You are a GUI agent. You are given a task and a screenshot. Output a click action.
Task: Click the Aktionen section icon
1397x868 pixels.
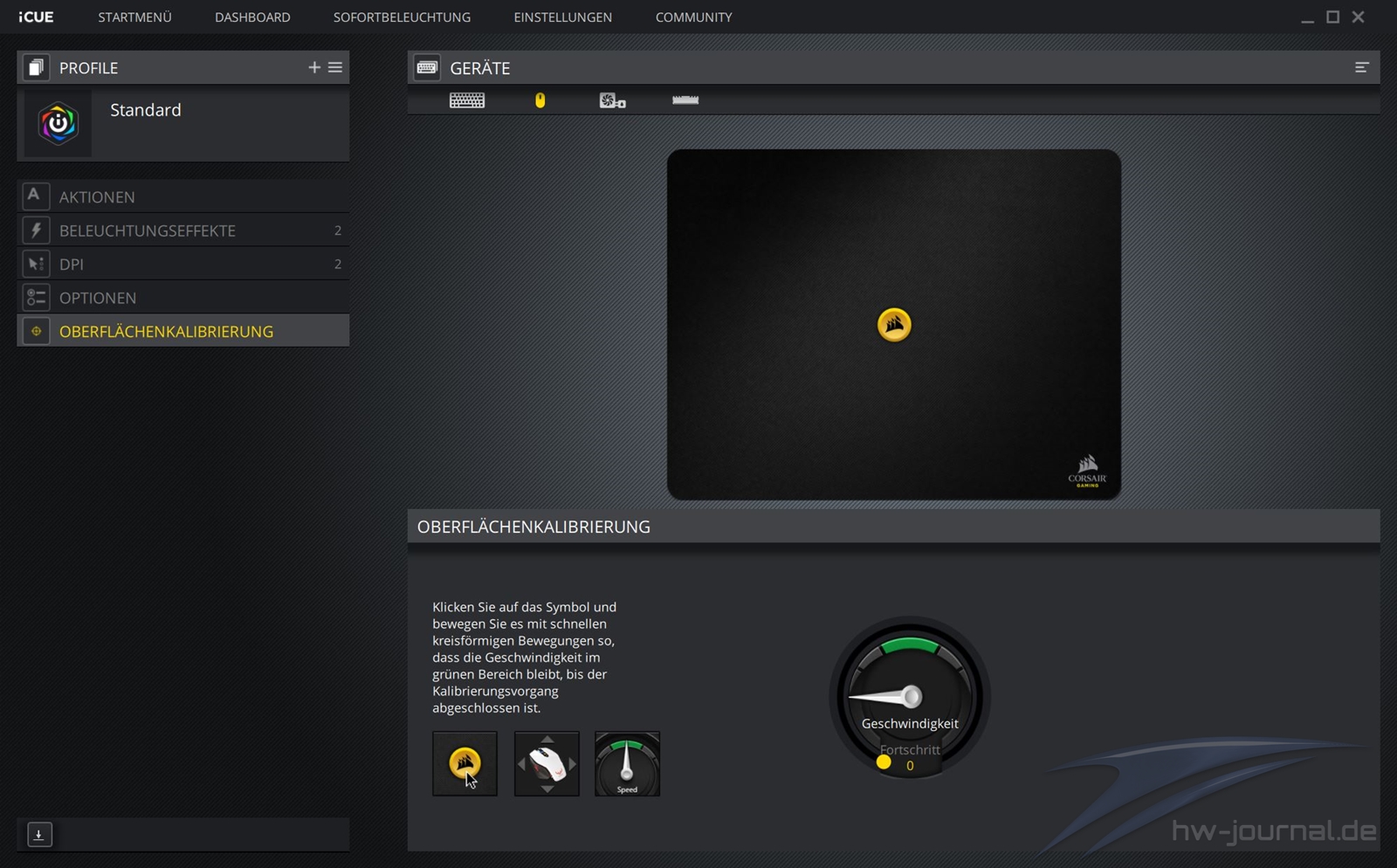point(35,196)
